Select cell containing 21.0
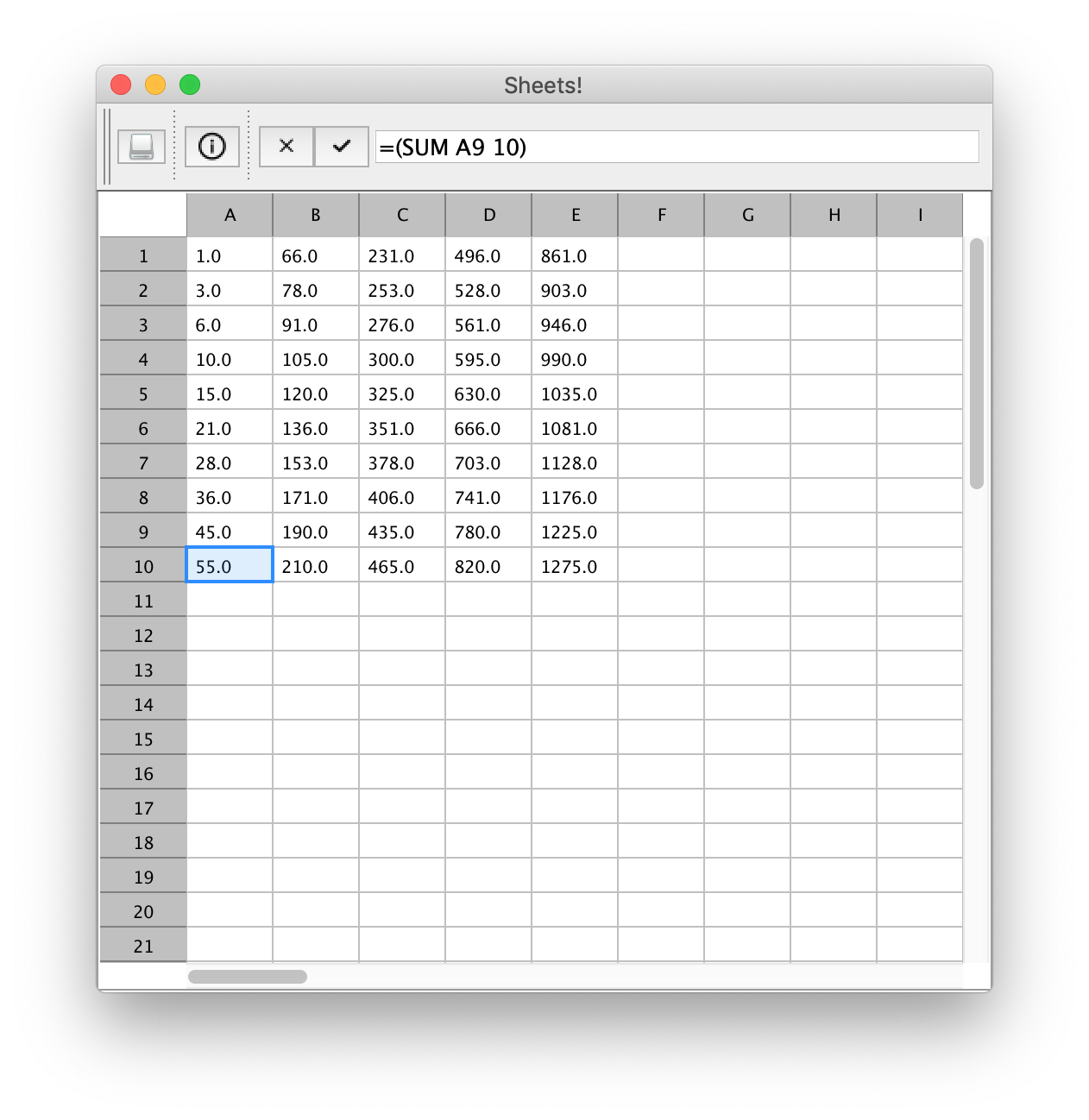The width and height of the screenshot is (1089, 1120). pyautogui.click(x=230, y=428)
